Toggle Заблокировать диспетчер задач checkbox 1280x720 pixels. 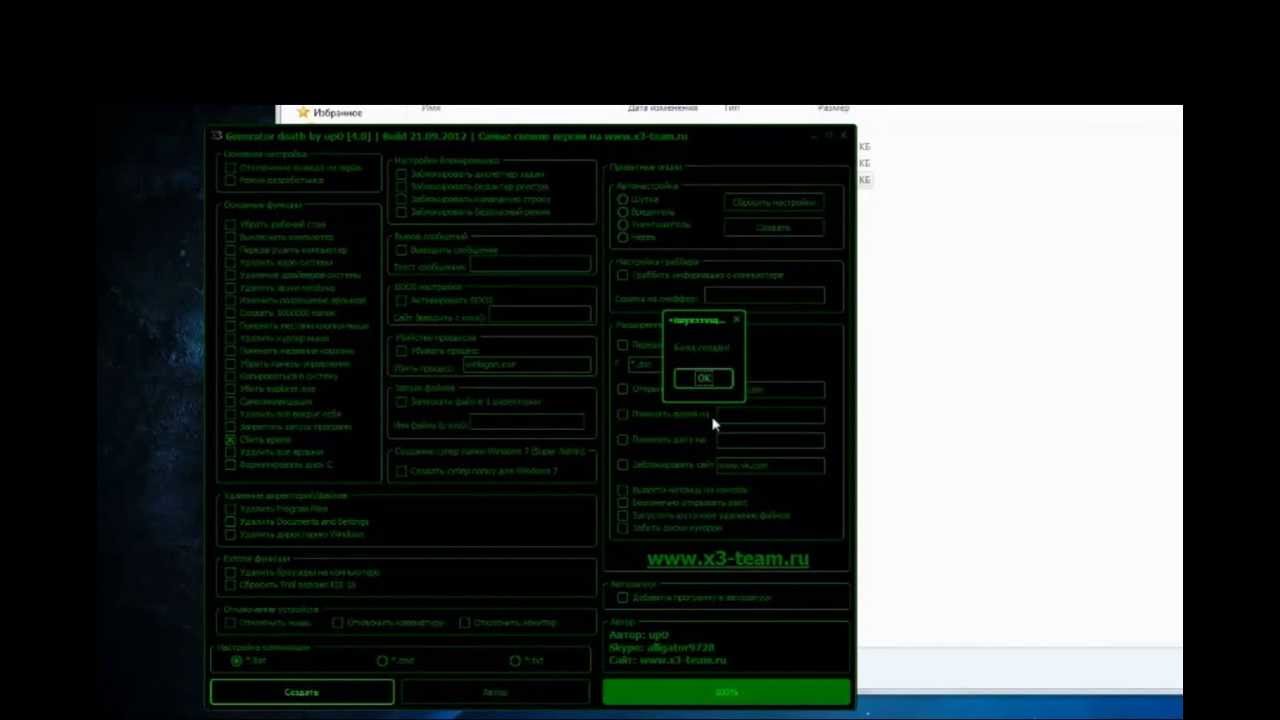tap(402, 174)
